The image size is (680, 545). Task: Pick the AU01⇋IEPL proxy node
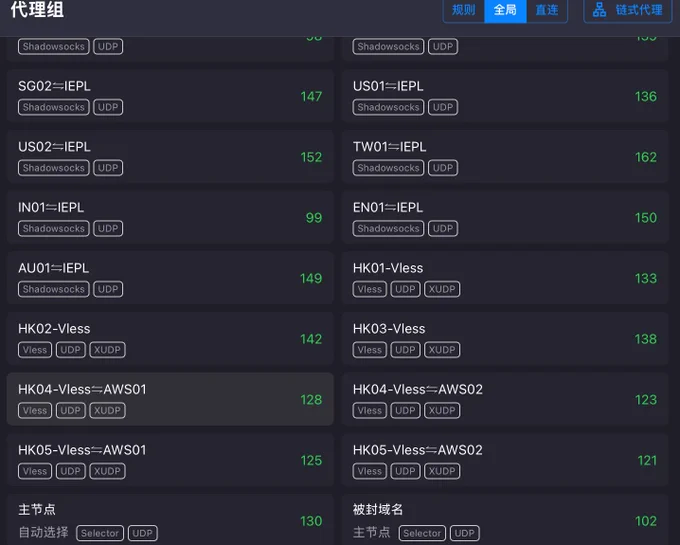pyautogui.click(x=170, y=278)
